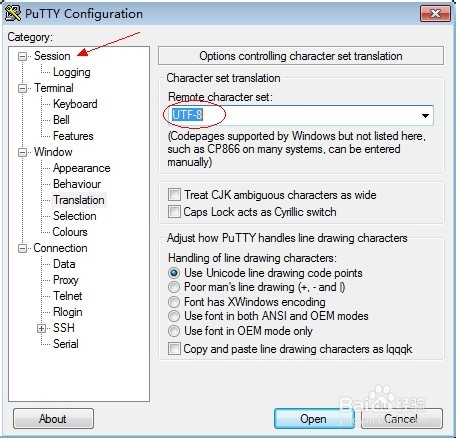Viewport: 456px width, 438px height.
Task: Click the PuTTY icon in the title bar
Action: (x=13, y=13)
